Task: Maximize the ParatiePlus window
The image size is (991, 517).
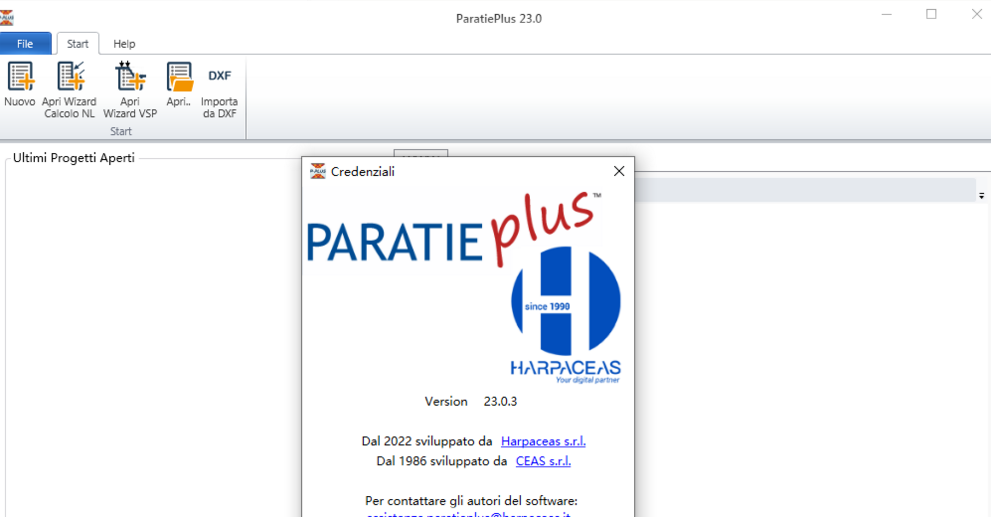Action: coord(932,15)
